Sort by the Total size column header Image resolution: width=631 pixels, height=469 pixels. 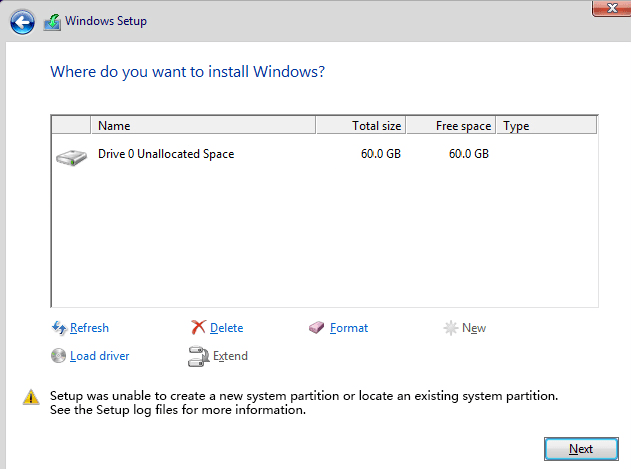[x=361, y=126]
